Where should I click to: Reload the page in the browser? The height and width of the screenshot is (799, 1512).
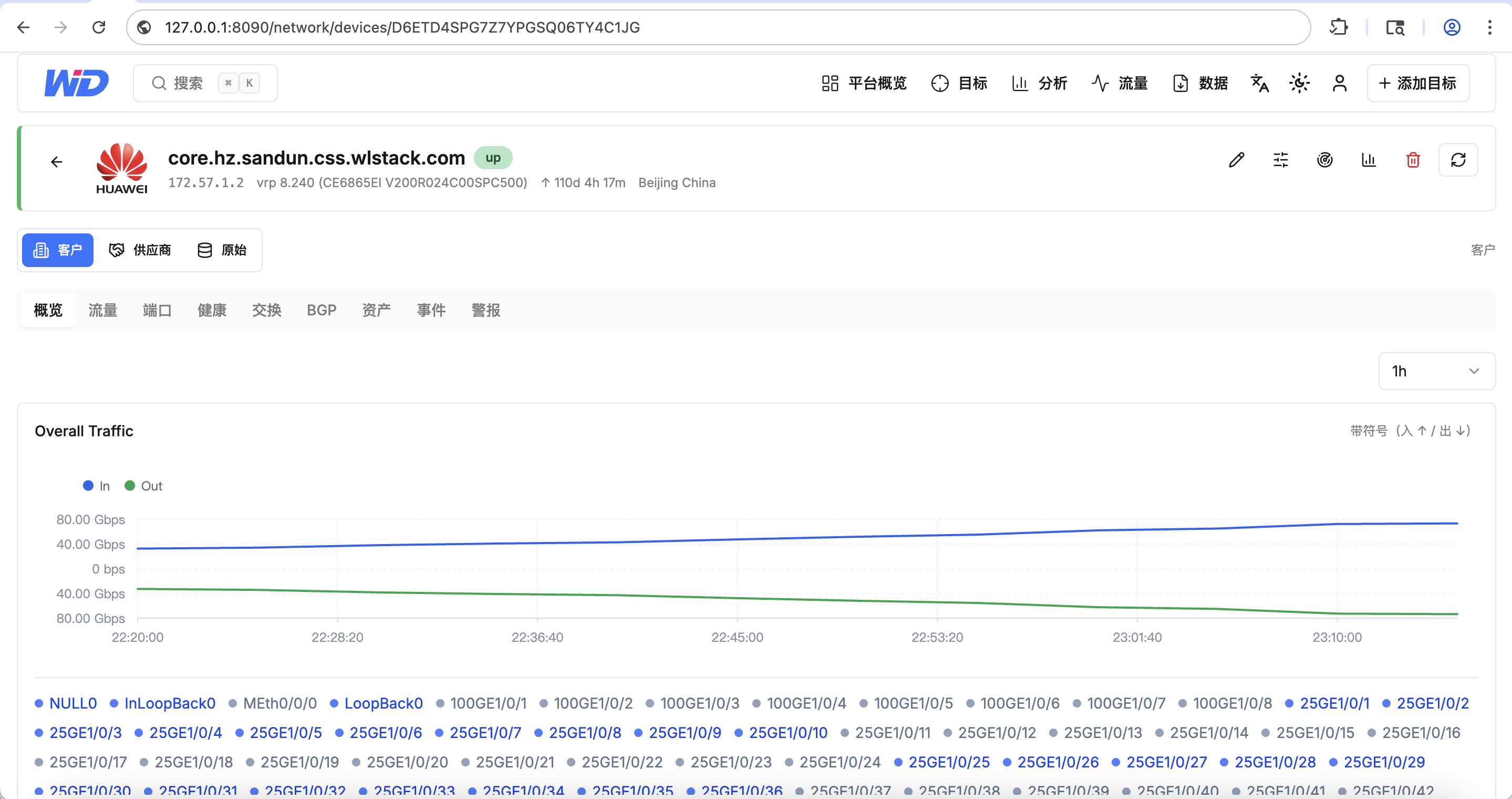click(99, 27)
